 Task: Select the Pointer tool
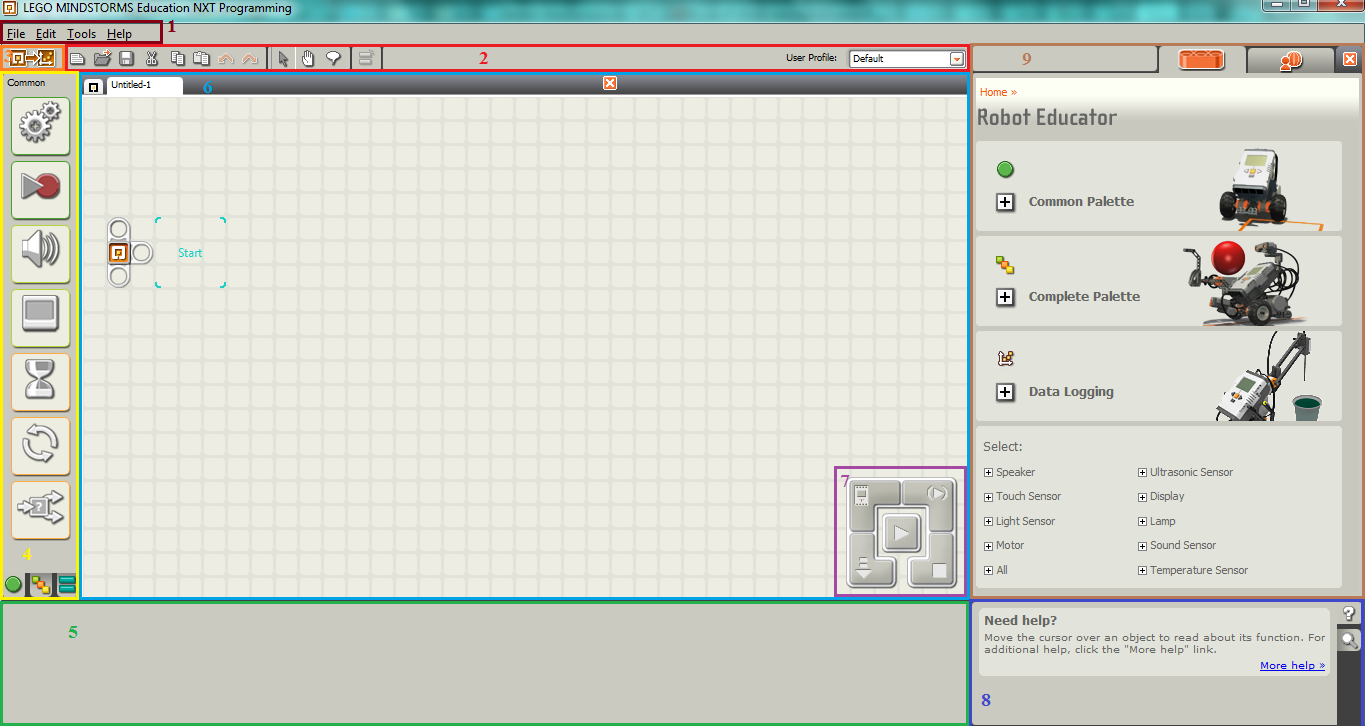283,58
